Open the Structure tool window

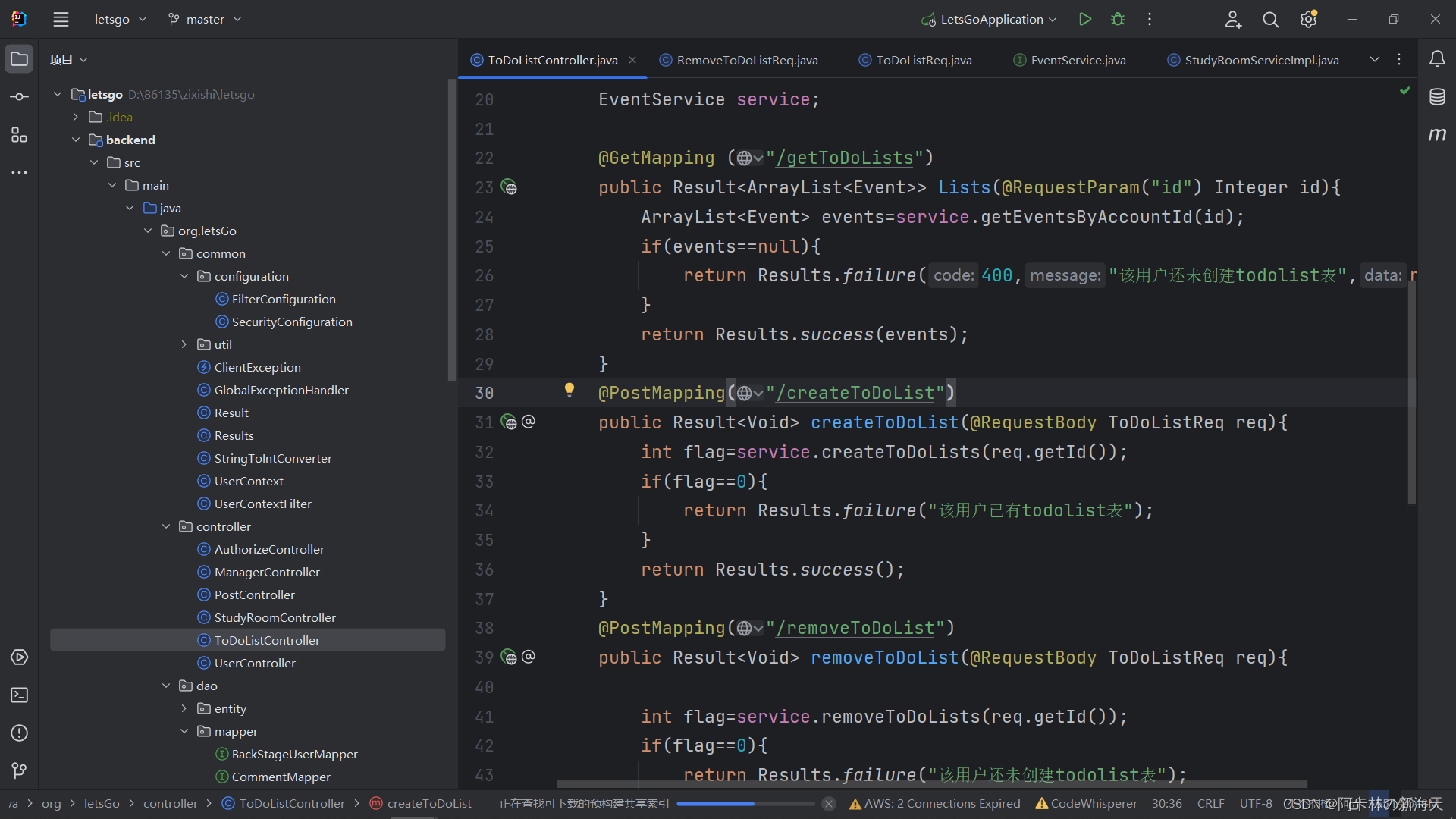coord(19,135)
